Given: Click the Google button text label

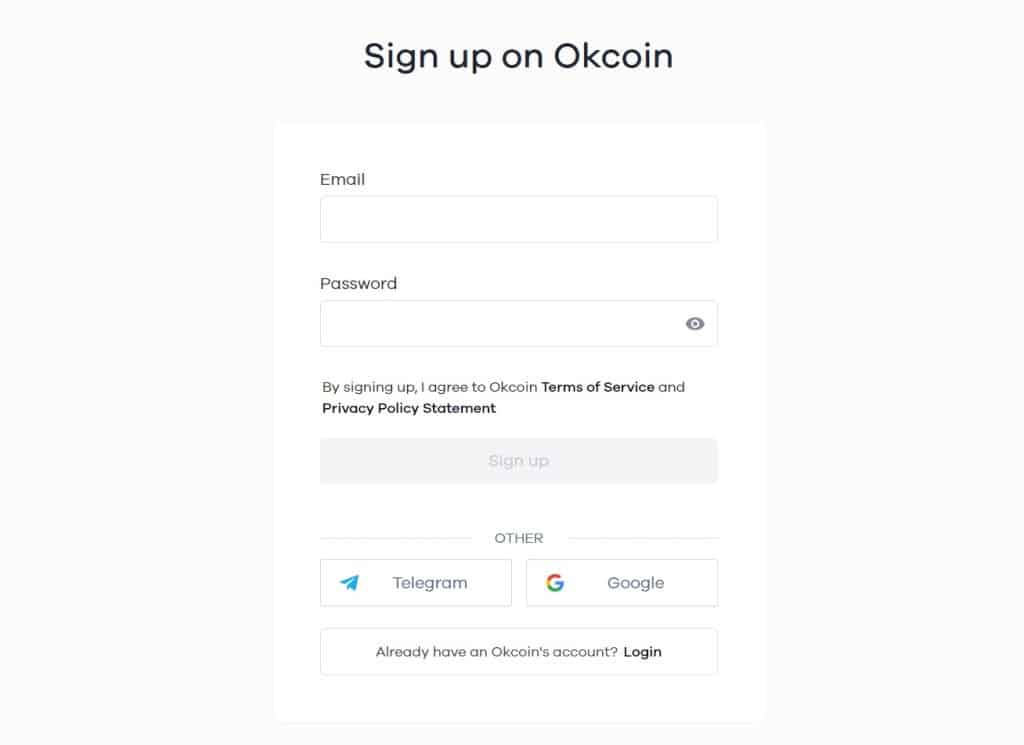Looking at the screenshot, I should pos(635,582).
